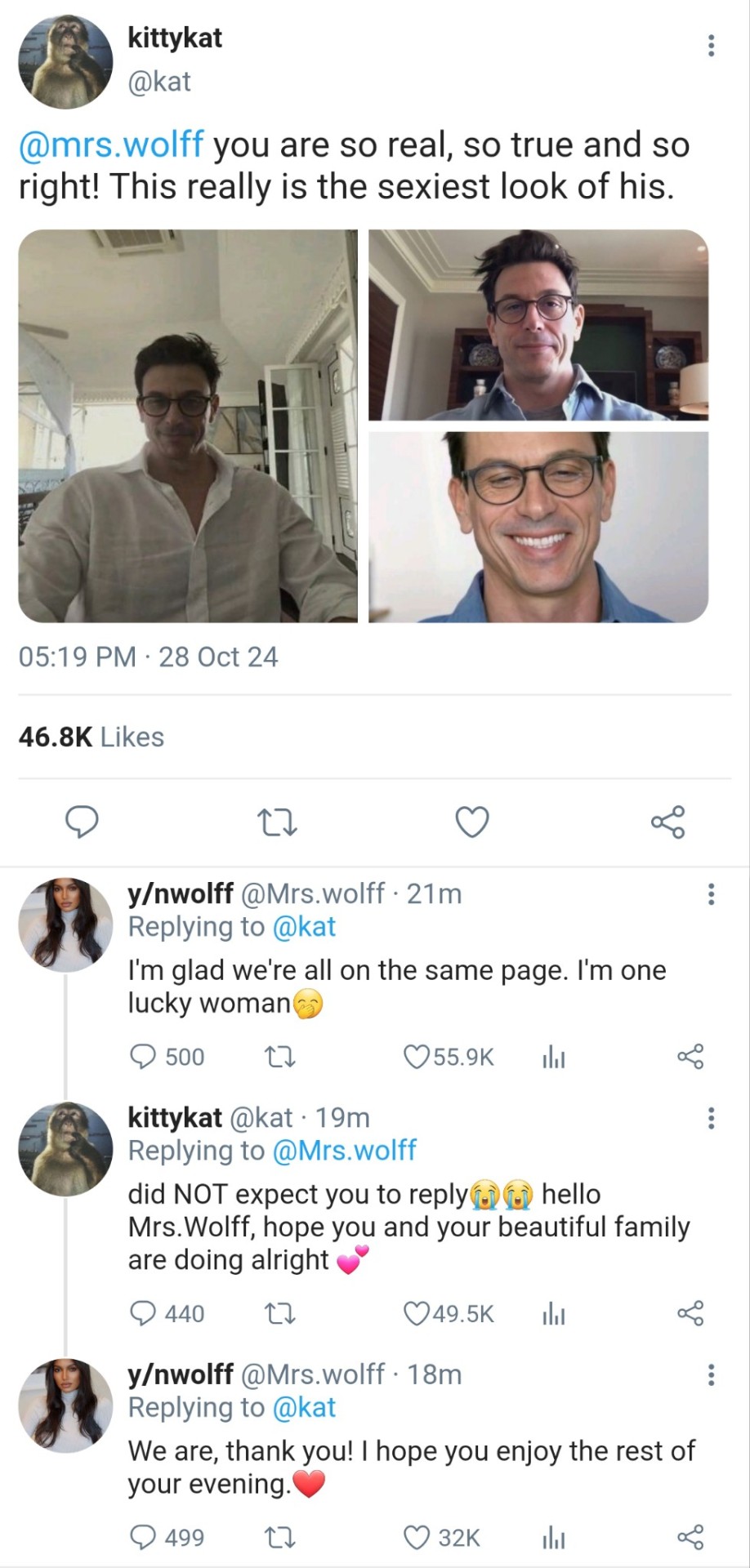The height and width of the screenshot is (1568, 750).
Task: Open the main tweet's three-dot menu
Action: 711,46
